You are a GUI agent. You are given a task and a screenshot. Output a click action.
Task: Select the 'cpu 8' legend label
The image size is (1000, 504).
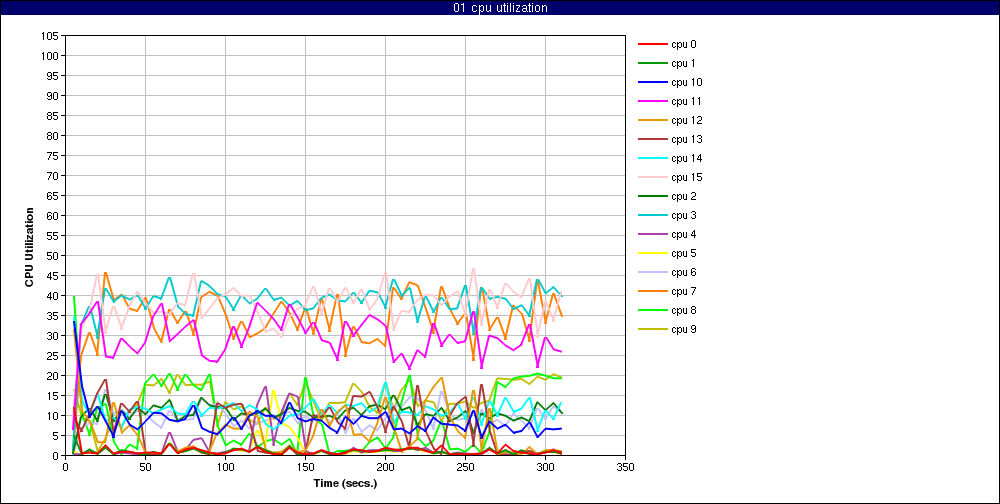[683, 310]
